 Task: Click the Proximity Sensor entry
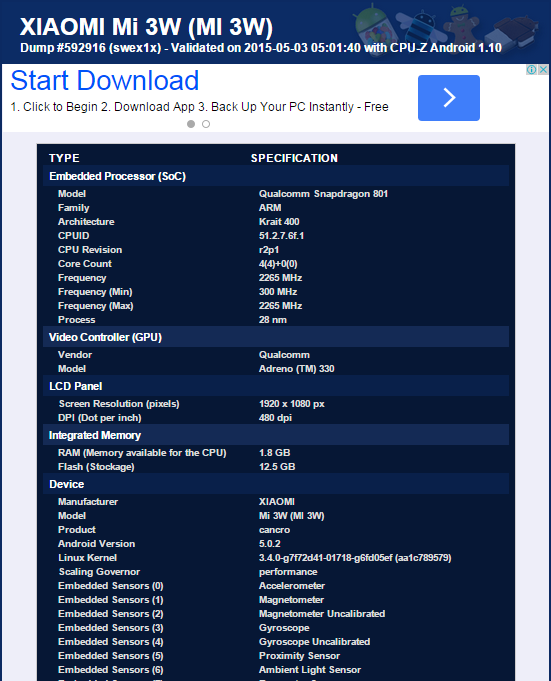299,656
